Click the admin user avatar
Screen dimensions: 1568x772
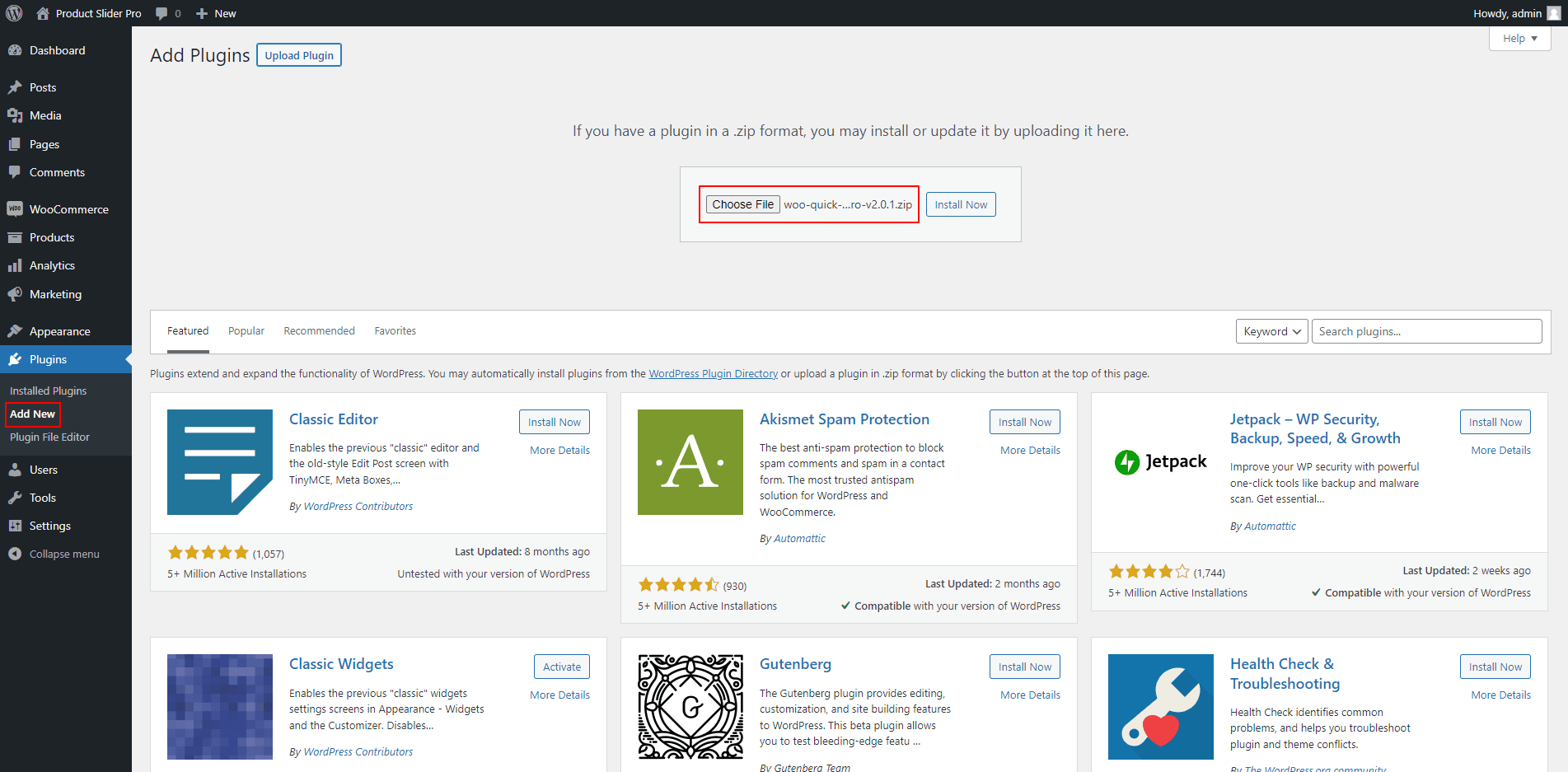1554,13
